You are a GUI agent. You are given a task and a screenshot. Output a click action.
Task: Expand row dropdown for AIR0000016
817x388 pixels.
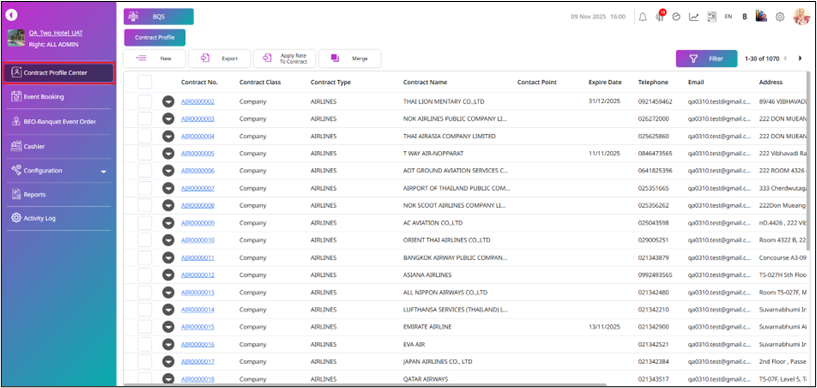tap(168, 344)
